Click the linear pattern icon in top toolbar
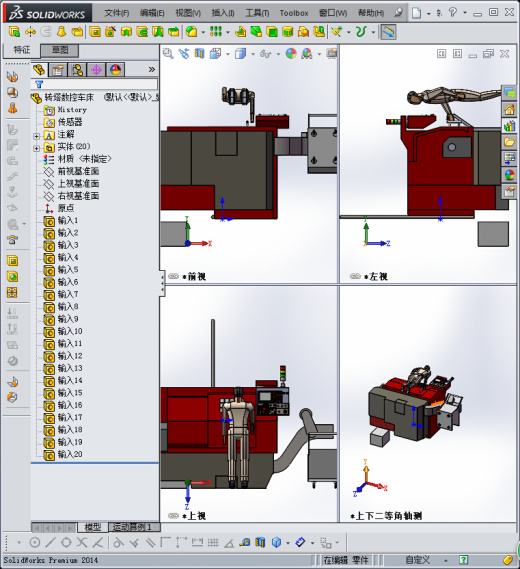The image size is (520, 569). click(216, 32)
